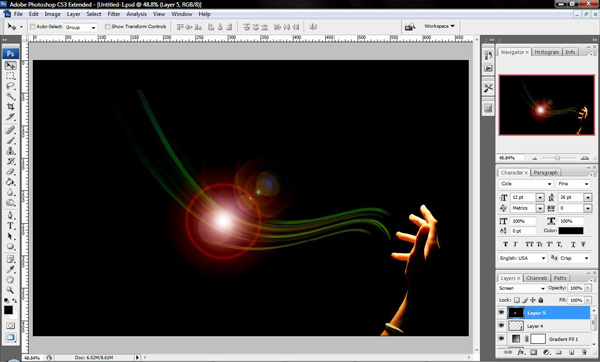This screenshot has width=600, height=362.
Task: Open the Workspace dropdown
Action: [x=440, y=26]
